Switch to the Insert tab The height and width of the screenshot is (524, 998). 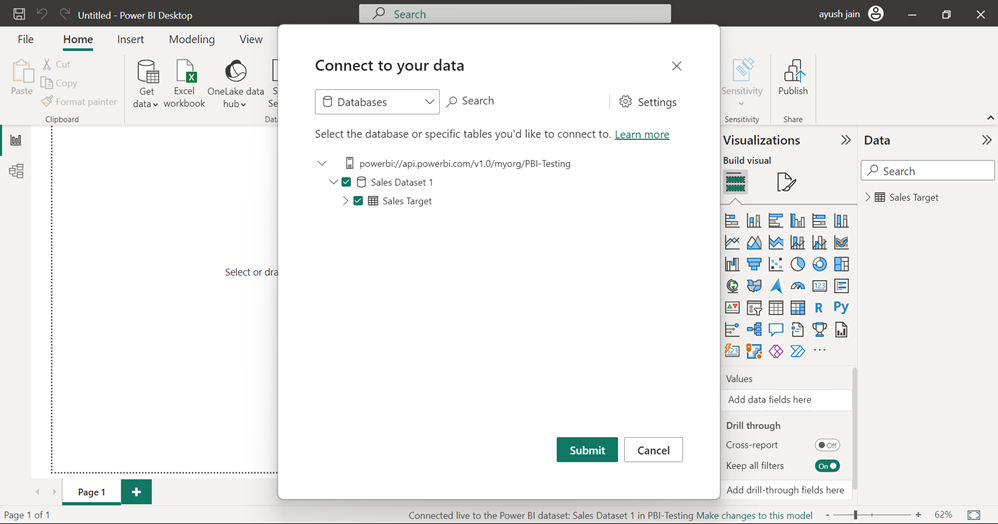pos(130,39)
